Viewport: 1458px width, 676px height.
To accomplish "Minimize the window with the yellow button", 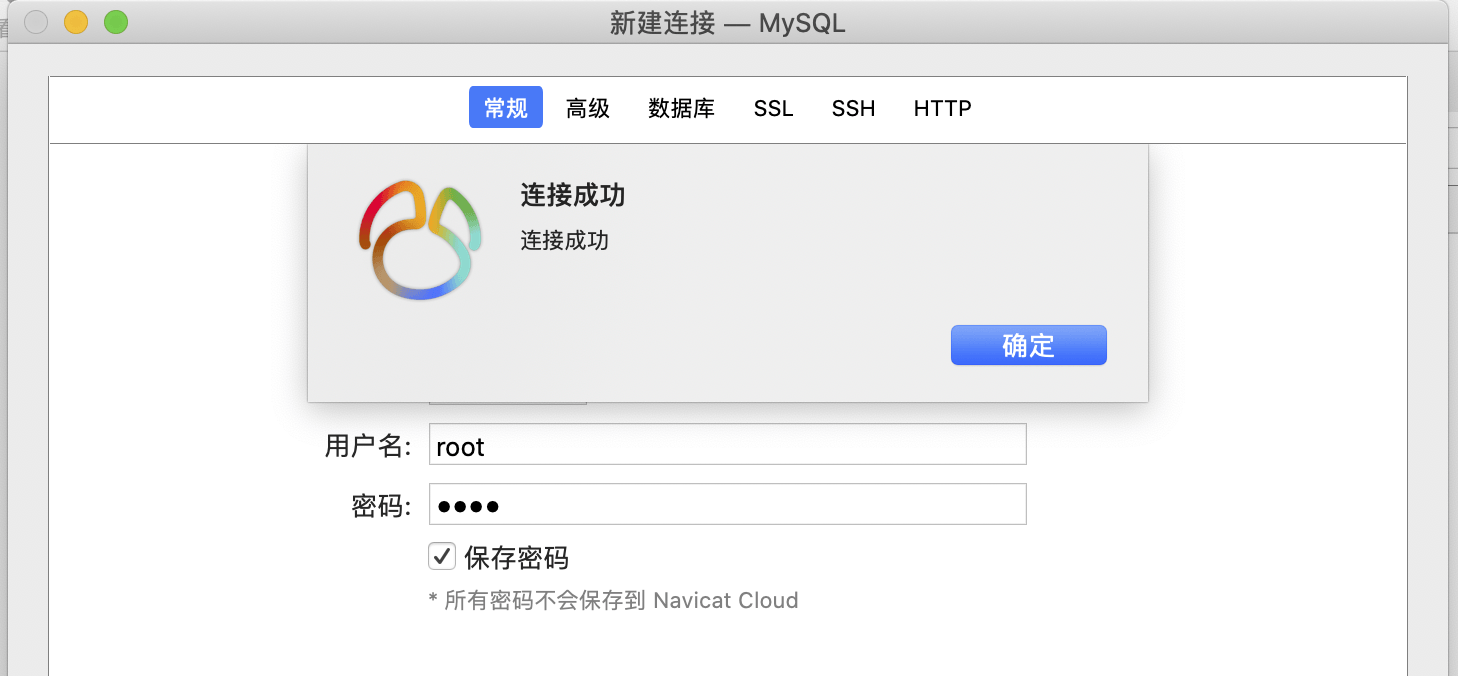I will [76, 21].
